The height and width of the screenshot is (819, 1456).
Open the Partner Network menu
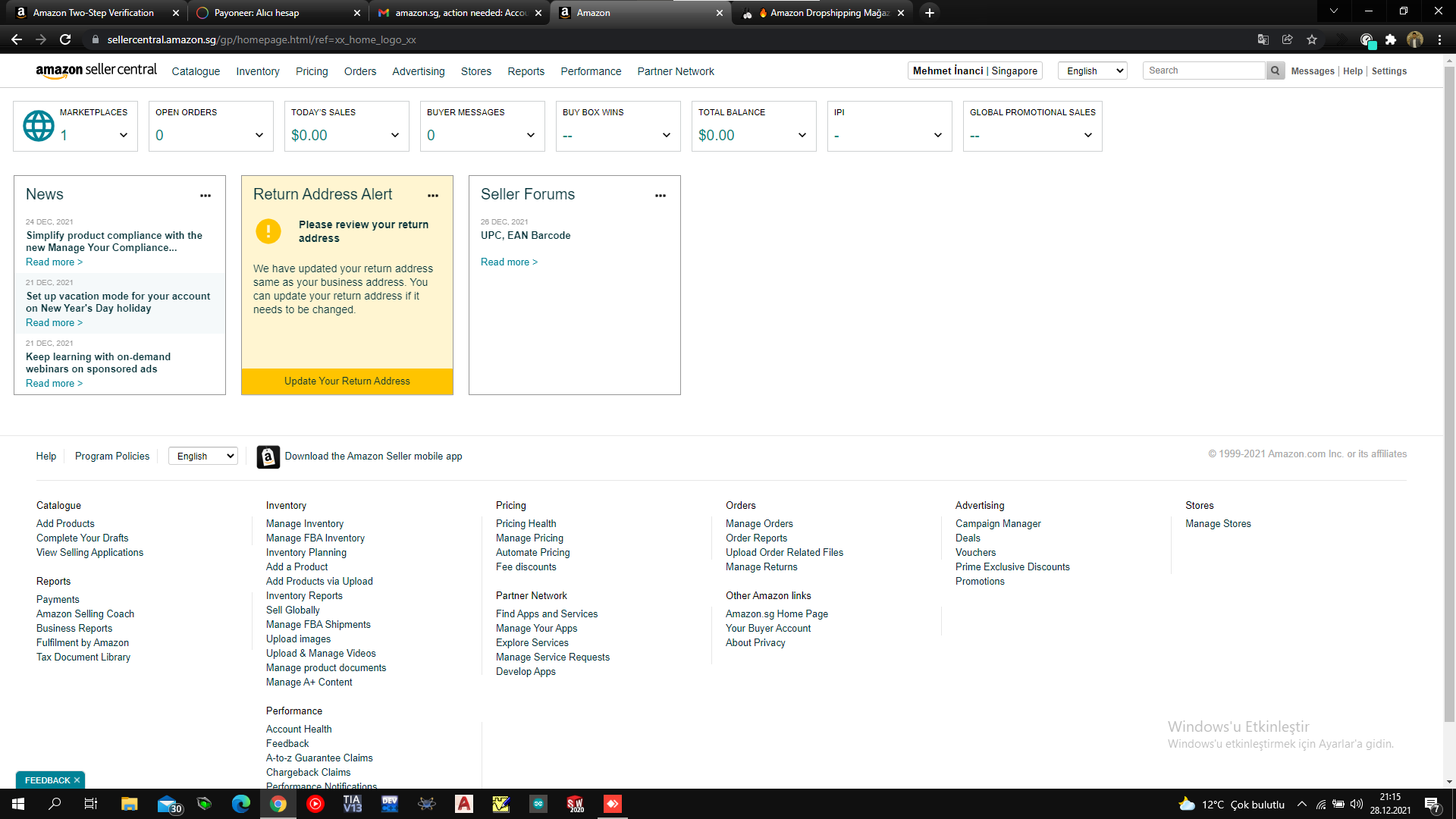click(676, 71)
